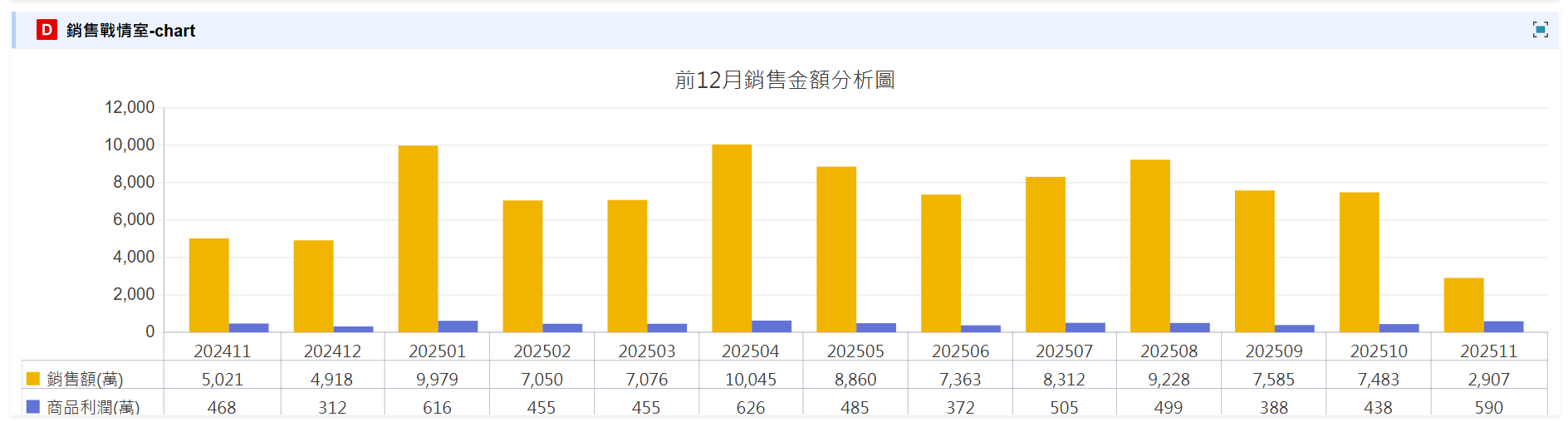Click the blue profit bar for 202511

click(1503, 327)
